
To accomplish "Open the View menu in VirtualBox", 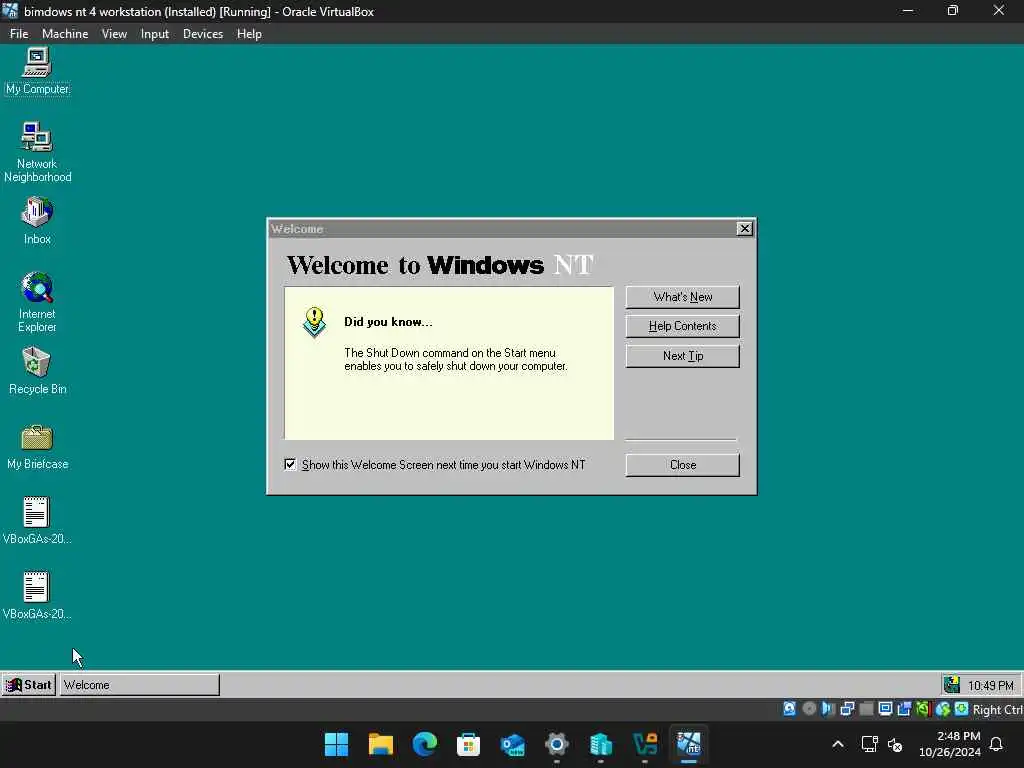I will [114, 34].
